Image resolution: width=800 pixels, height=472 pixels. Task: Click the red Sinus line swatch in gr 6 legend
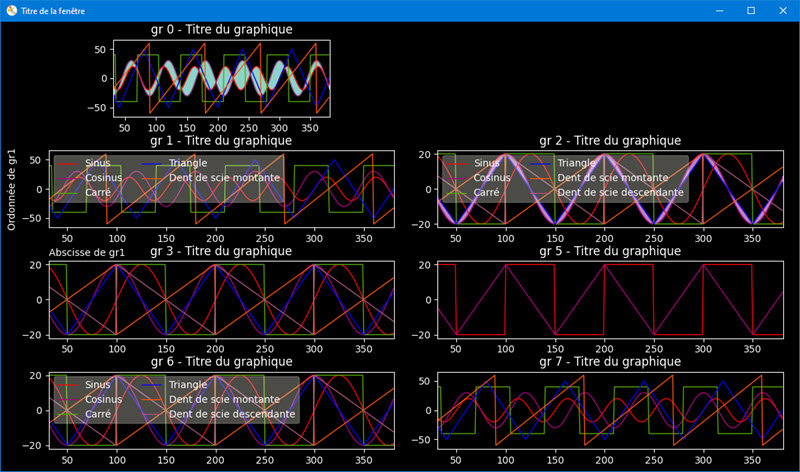tap(67, 385)
